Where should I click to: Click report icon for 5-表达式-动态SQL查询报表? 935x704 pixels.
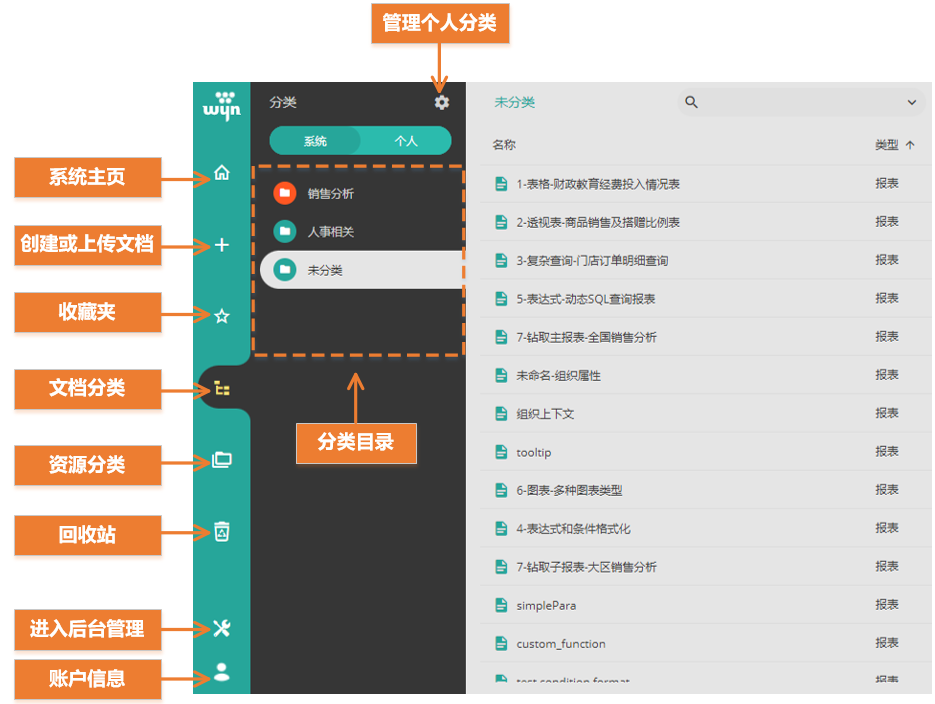(x=501, y=299)
